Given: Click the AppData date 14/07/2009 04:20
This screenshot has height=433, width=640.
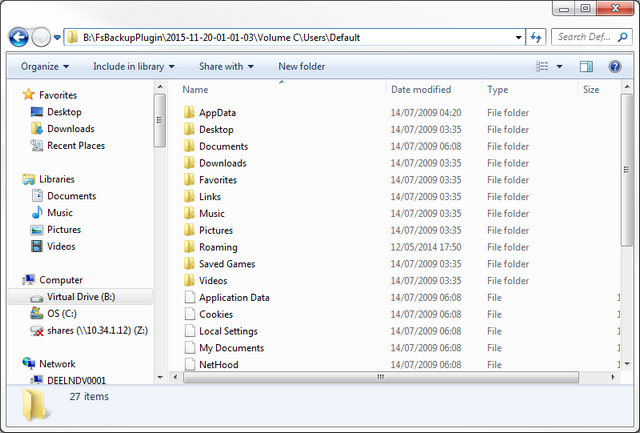Looking at the screenshot, I should pos(426,113).
